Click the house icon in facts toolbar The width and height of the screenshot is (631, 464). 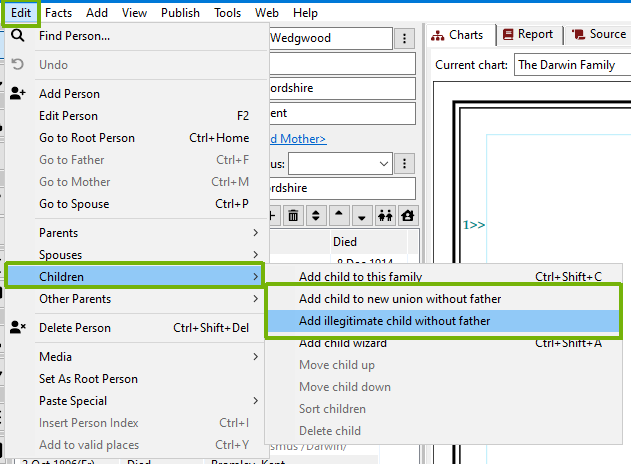[407, 215]
